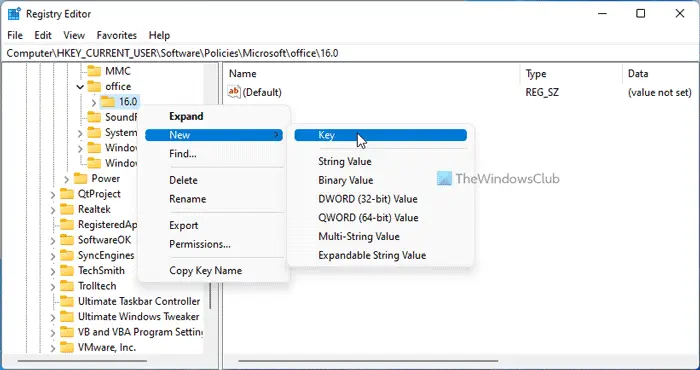Click the Realtek folder icon
Screen dimensions: 700x370
(x=67, y=209)
